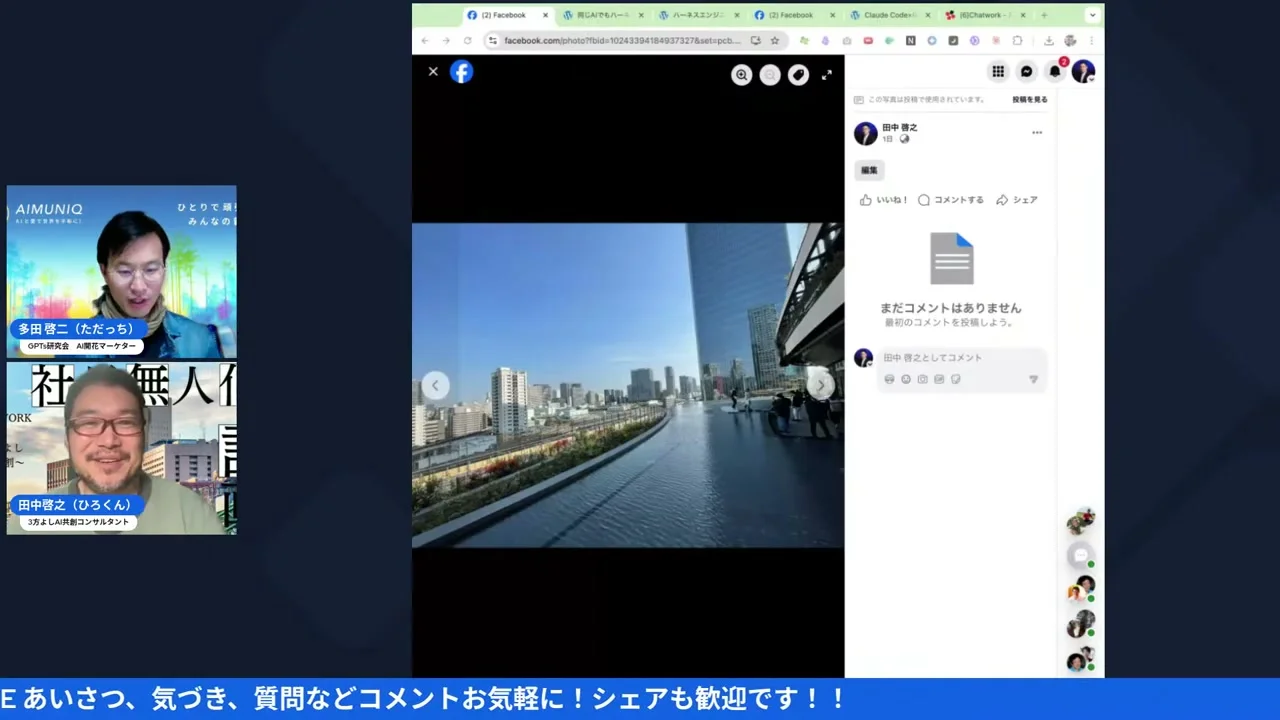This screenshot has height=720, width=1280.
Task: Click the 投稿を見る link
Action: (1028, 99)
